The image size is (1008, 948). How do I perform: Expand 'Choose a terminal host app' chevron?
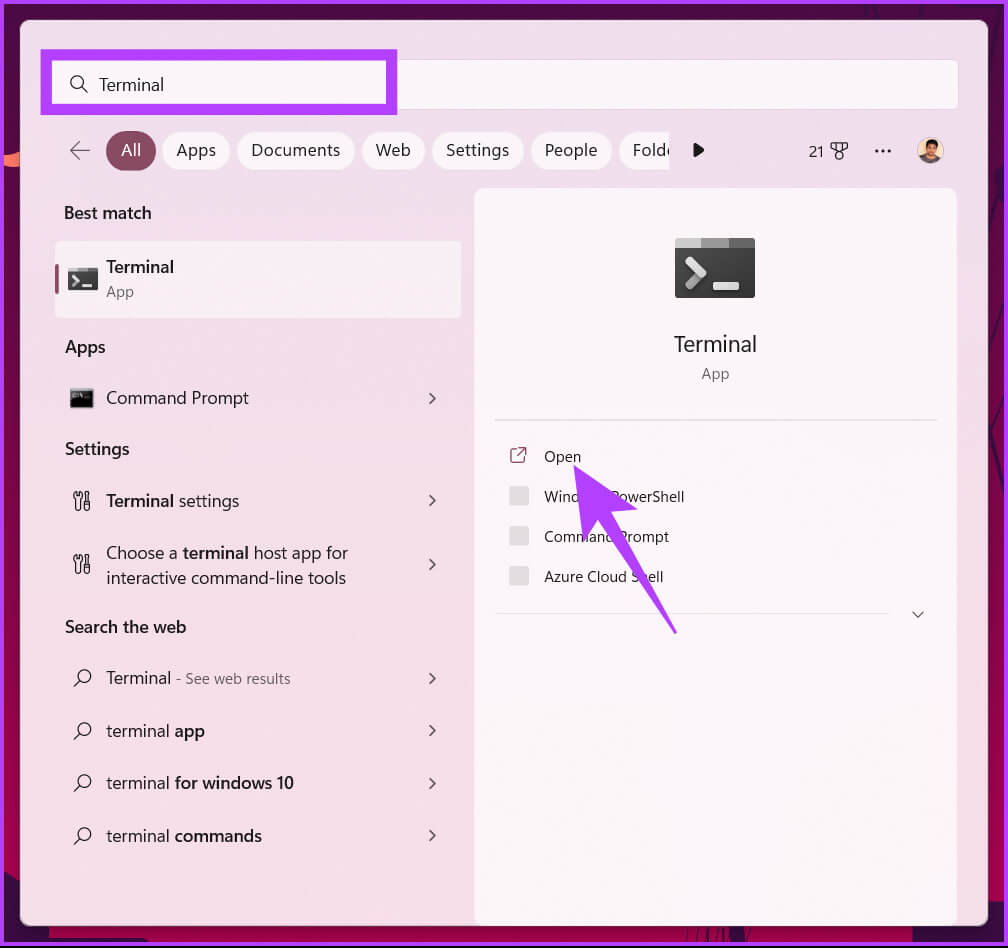tap(432, 564)
